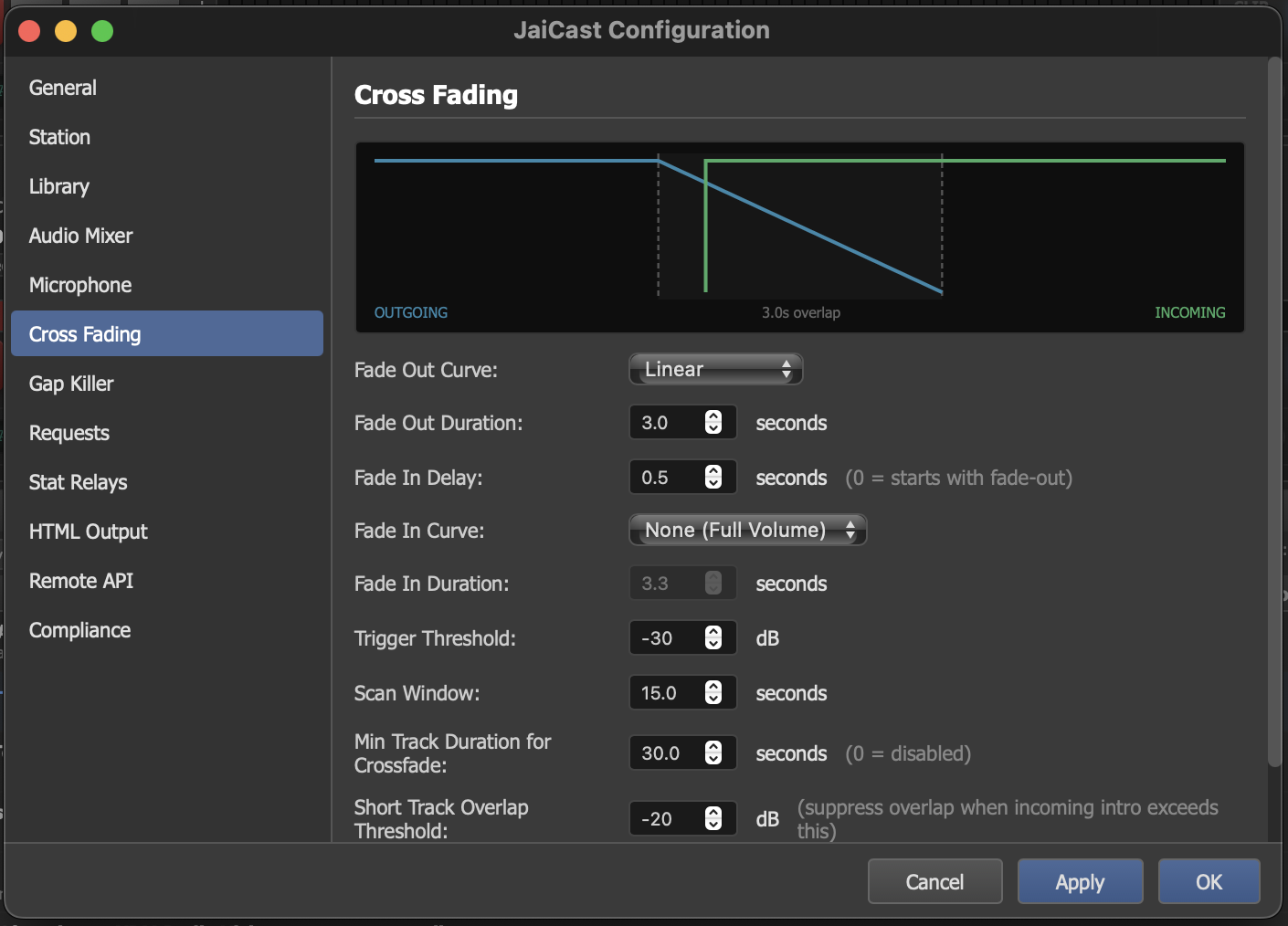Click the Fade In Delay stepper arrows

click(713, 477)
